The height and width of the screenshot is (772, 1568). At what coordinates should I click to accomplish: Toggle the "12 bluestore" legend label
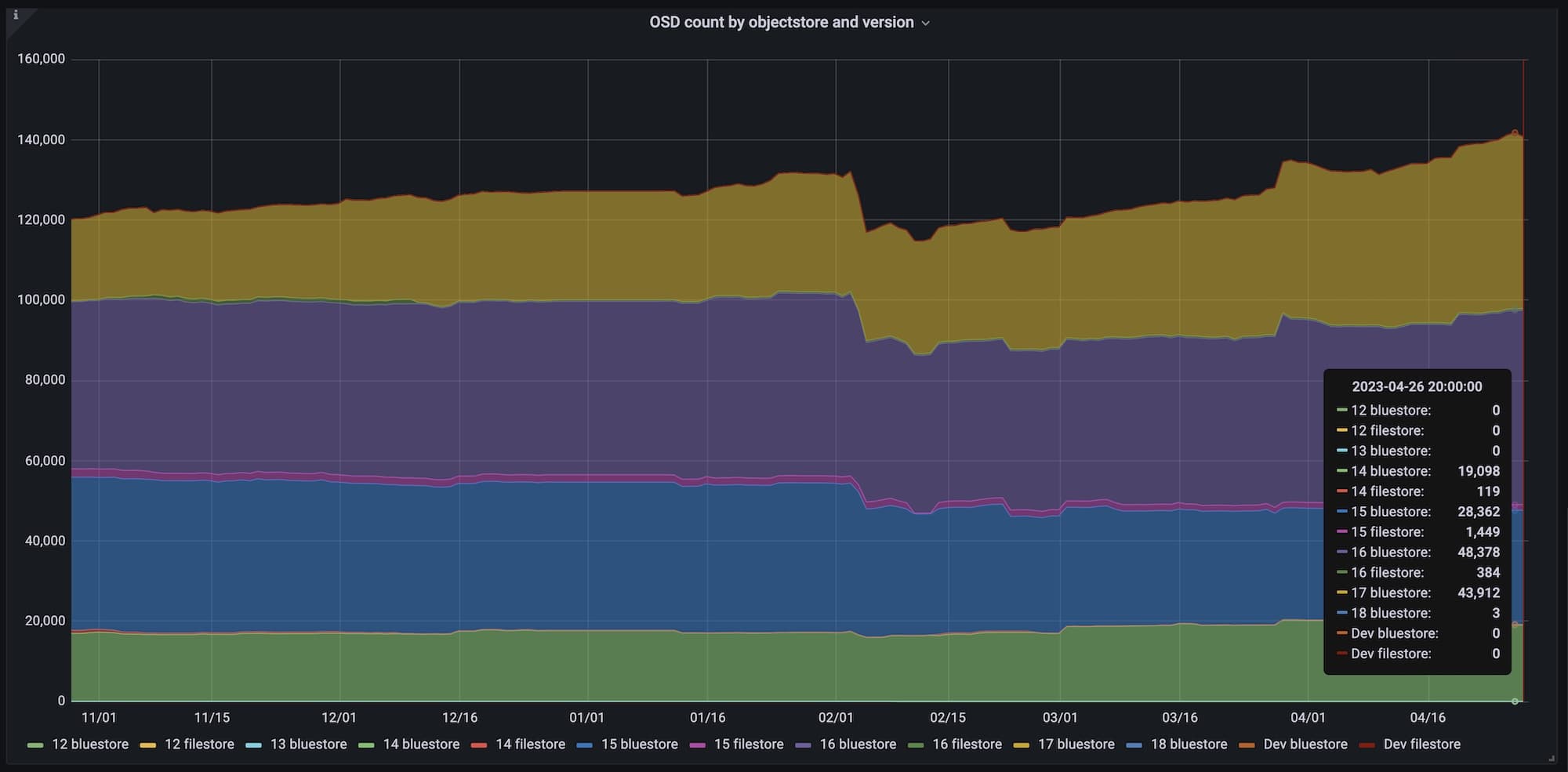(x=89, y=745)
